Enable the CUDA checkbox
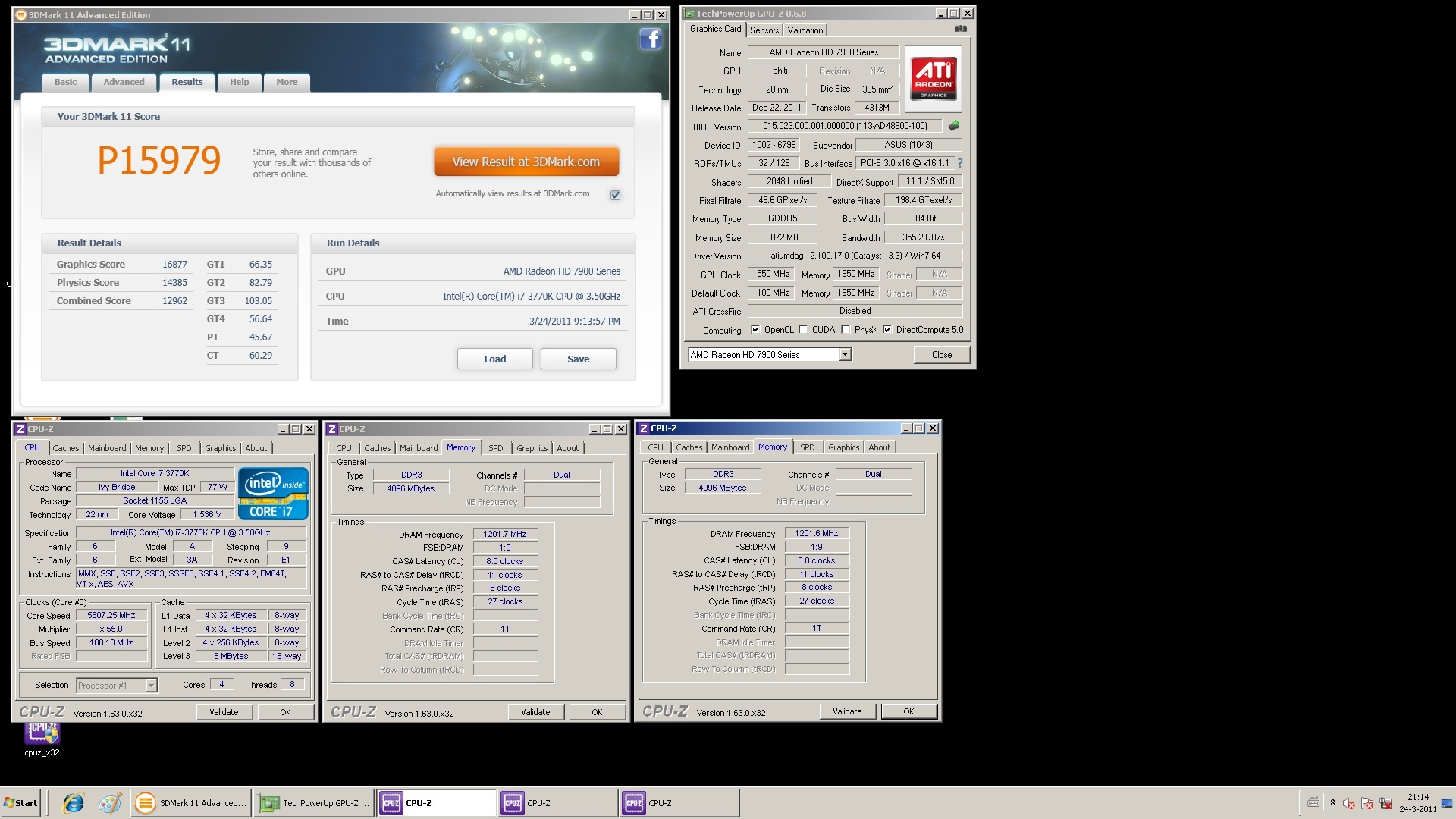 click(x=803, y=330)
